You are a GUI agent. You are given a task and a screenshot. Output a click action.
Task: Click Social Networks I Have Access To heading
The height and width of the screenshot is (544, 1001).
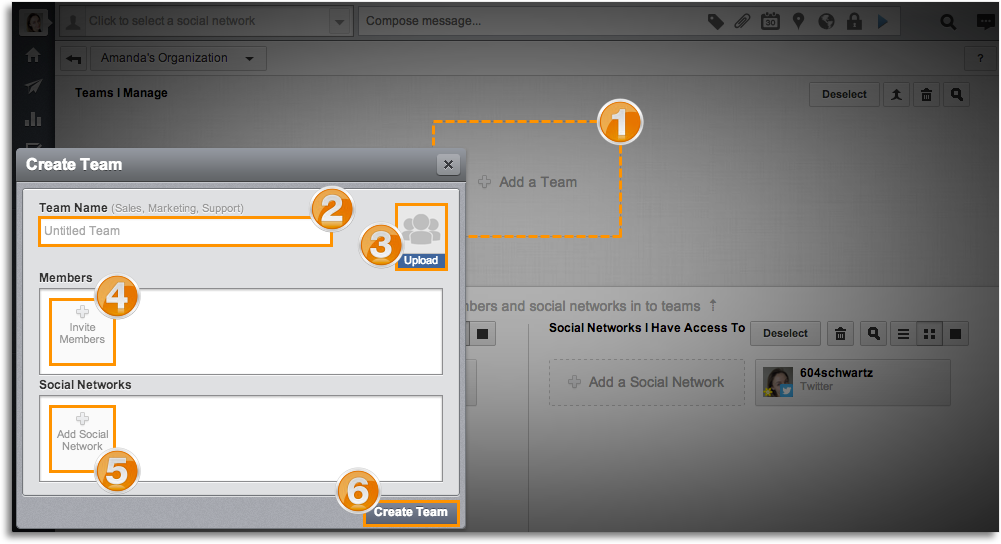[x=647, y=328]
